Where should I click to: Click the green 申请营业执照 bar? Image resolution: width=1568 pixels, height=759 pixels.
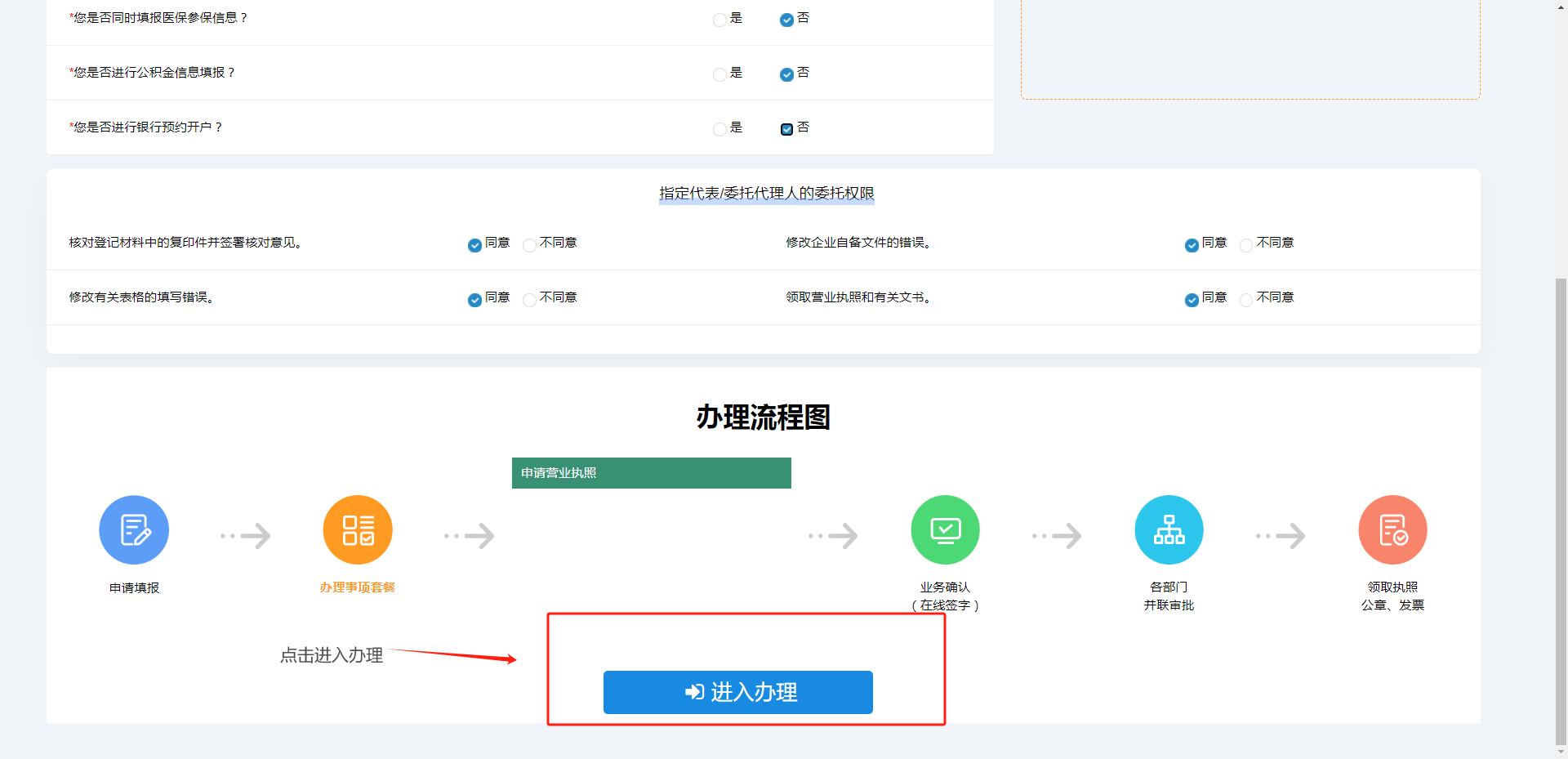click(651, 473)
